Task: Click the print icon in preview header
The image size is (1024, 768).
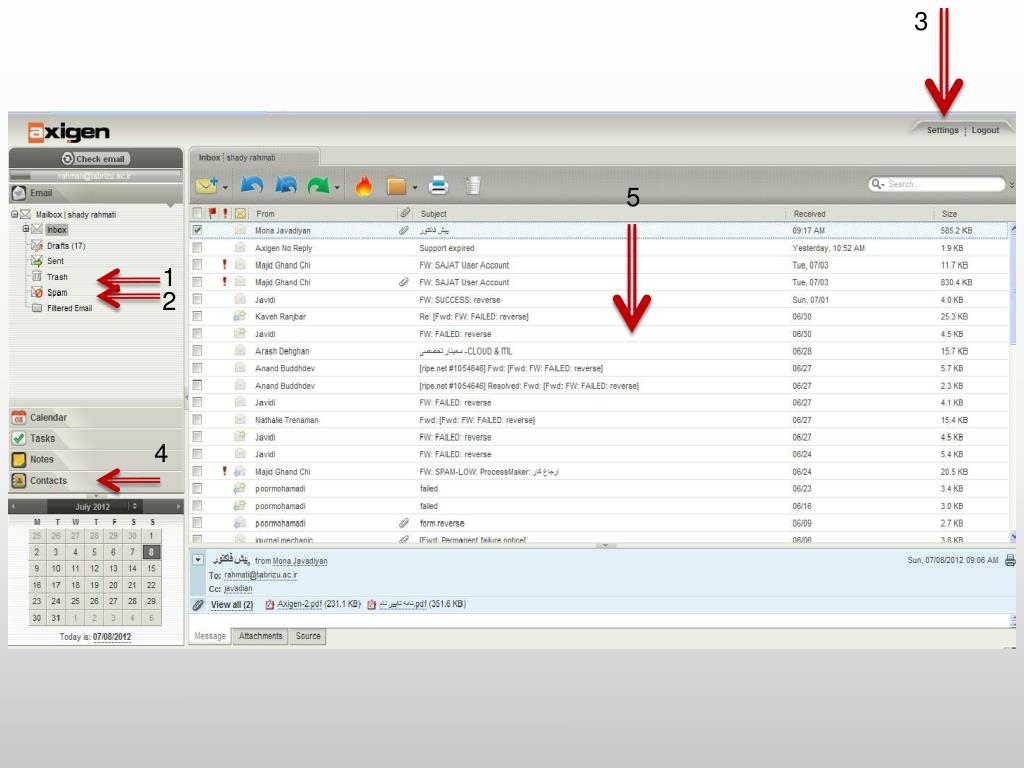Action: point(1010,560)
